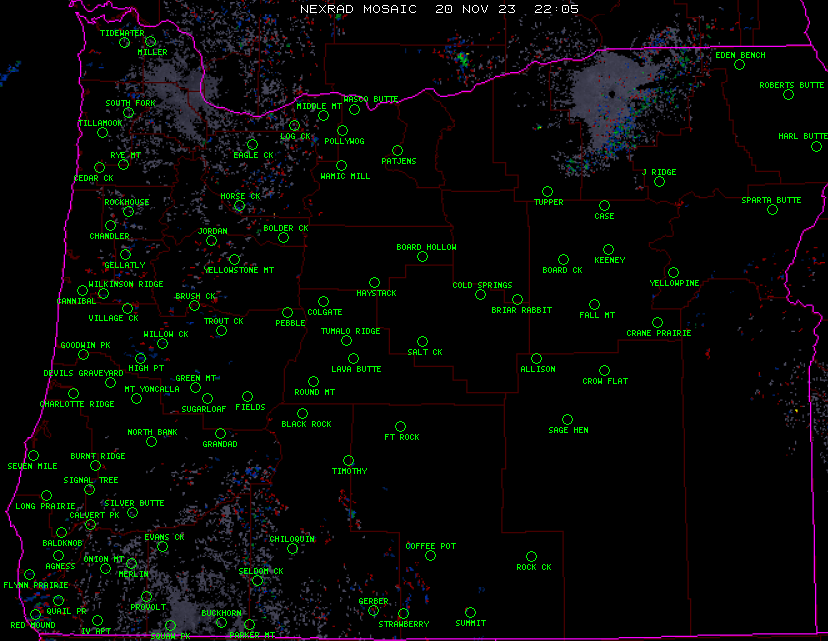
Task: Select the Board Hollow station circle
Action: coord(422,257)
